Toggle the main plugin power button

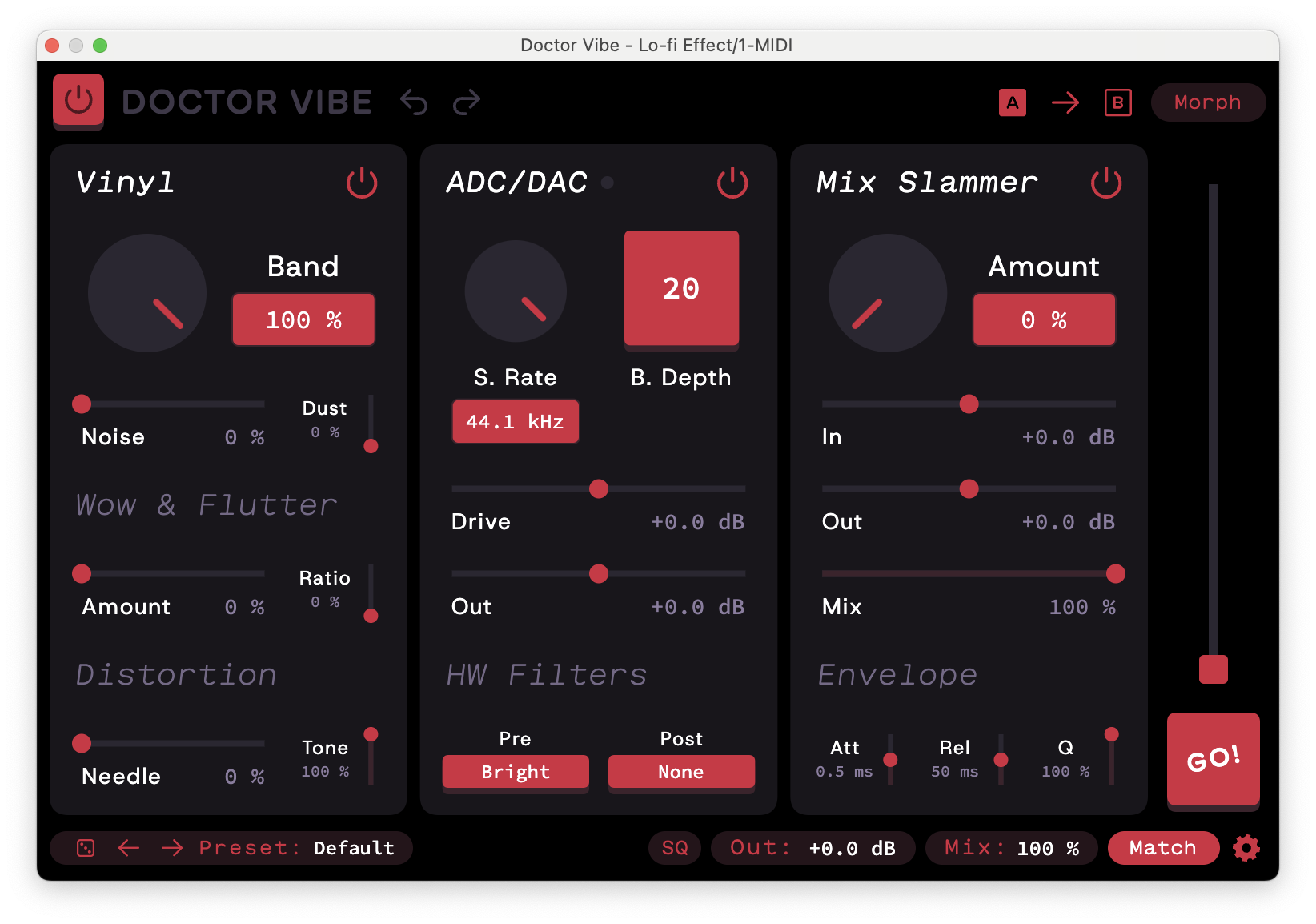(78, 101)
